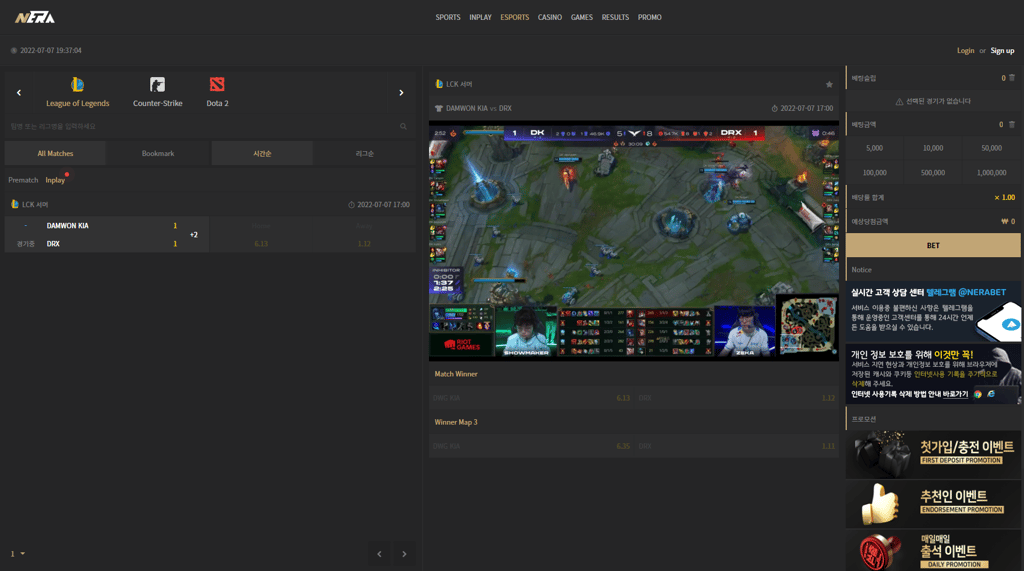
Task: Bet DWG KIA at 6.35 Winner Map 3
Action: [x=531, y=446]
